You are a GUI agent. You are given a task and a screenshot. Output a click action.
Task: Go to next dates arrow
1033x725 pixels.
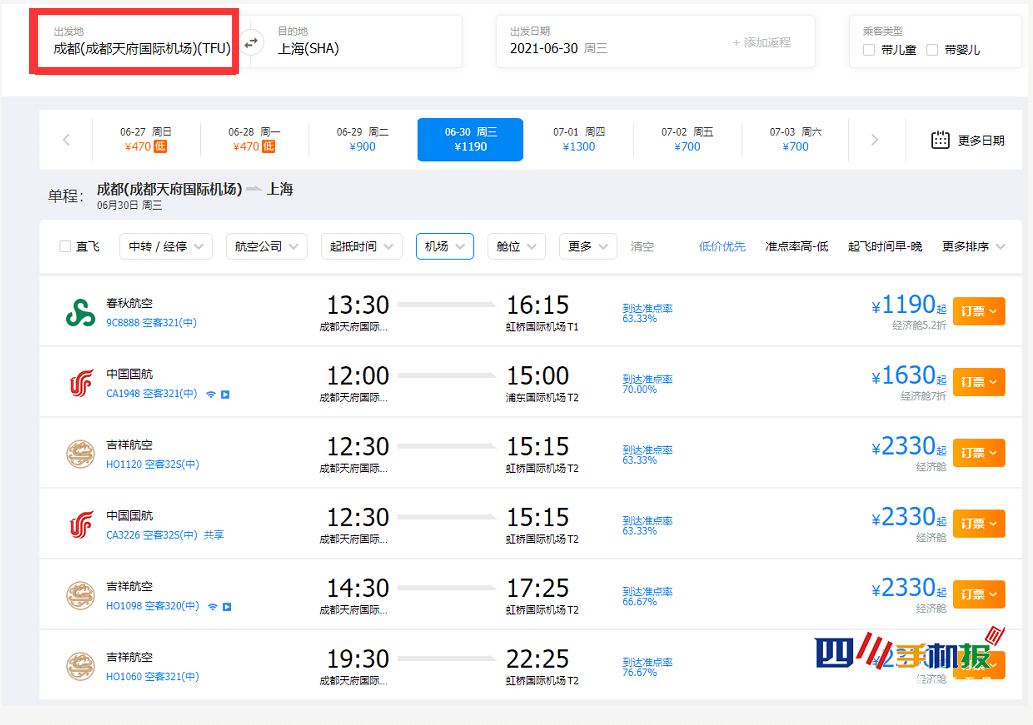[x=874, y=140]
